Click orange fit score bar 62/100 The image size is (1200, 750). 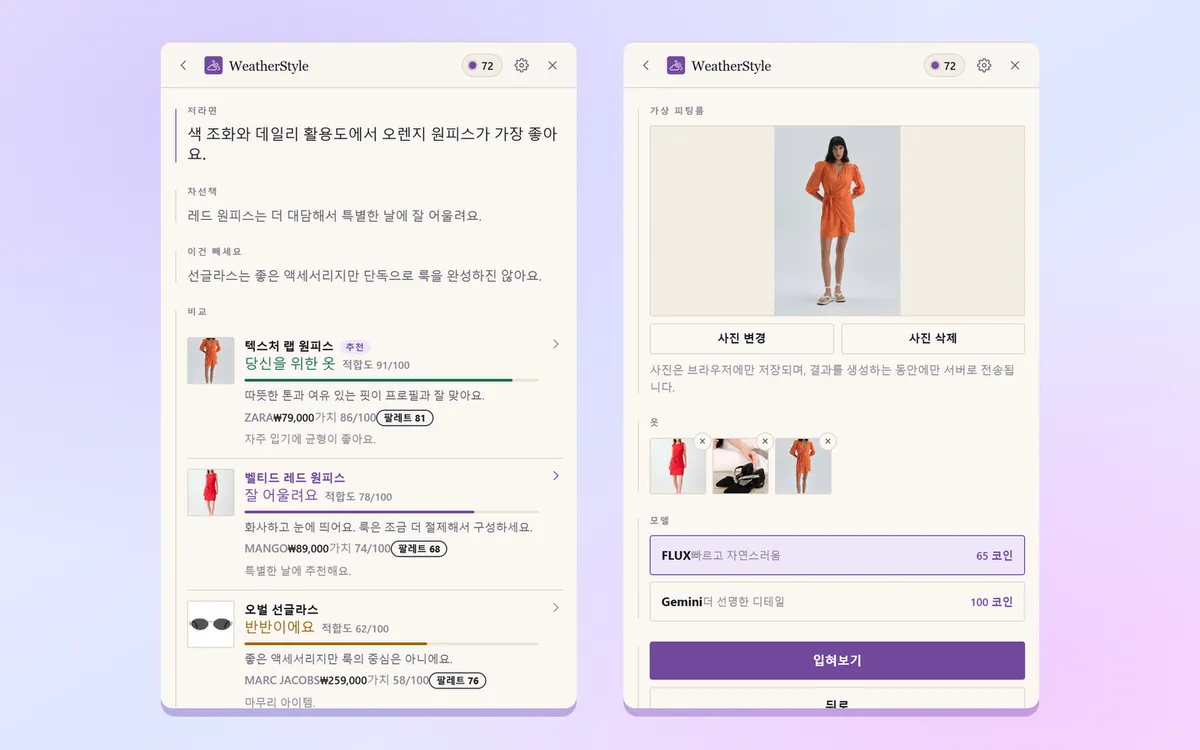click(391, 644)
